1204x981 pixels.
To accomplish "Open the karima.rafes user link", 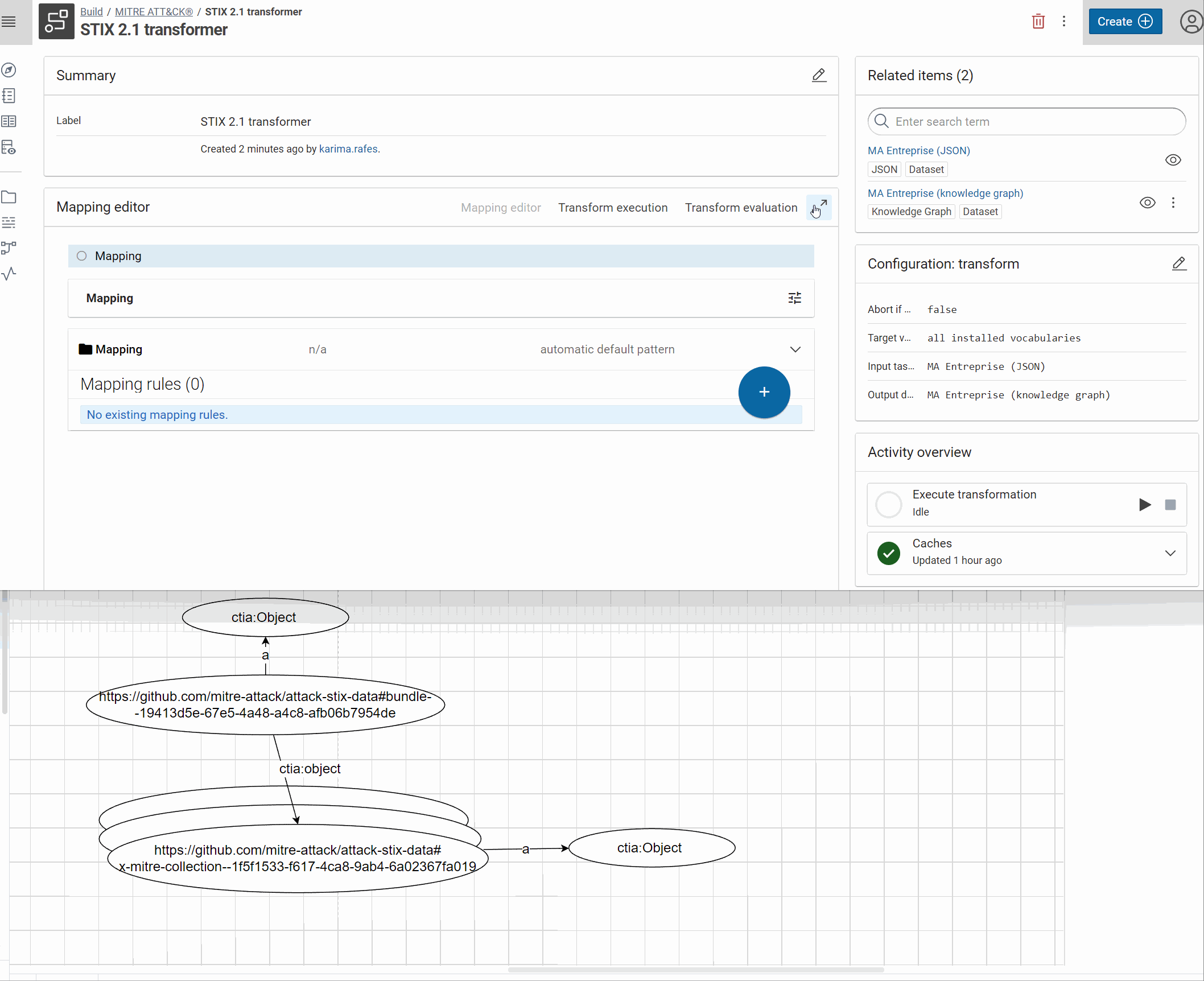I will point(348,149).
